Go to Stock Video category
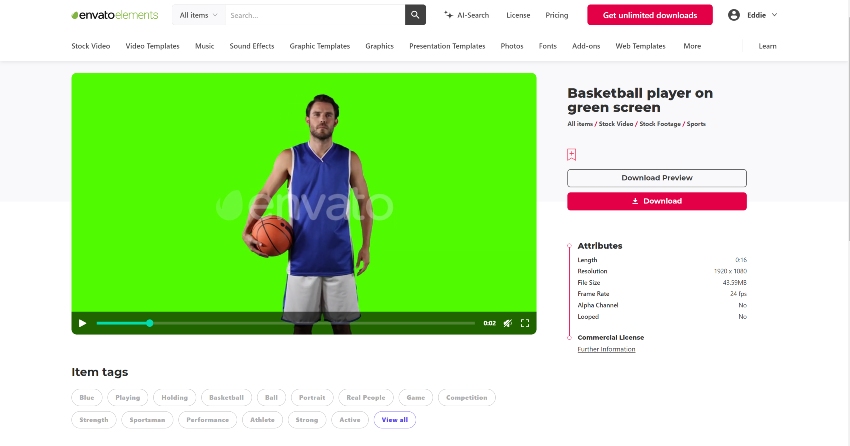Image resolution: width=850 pixels, height=446 pixels. [91, 46]
